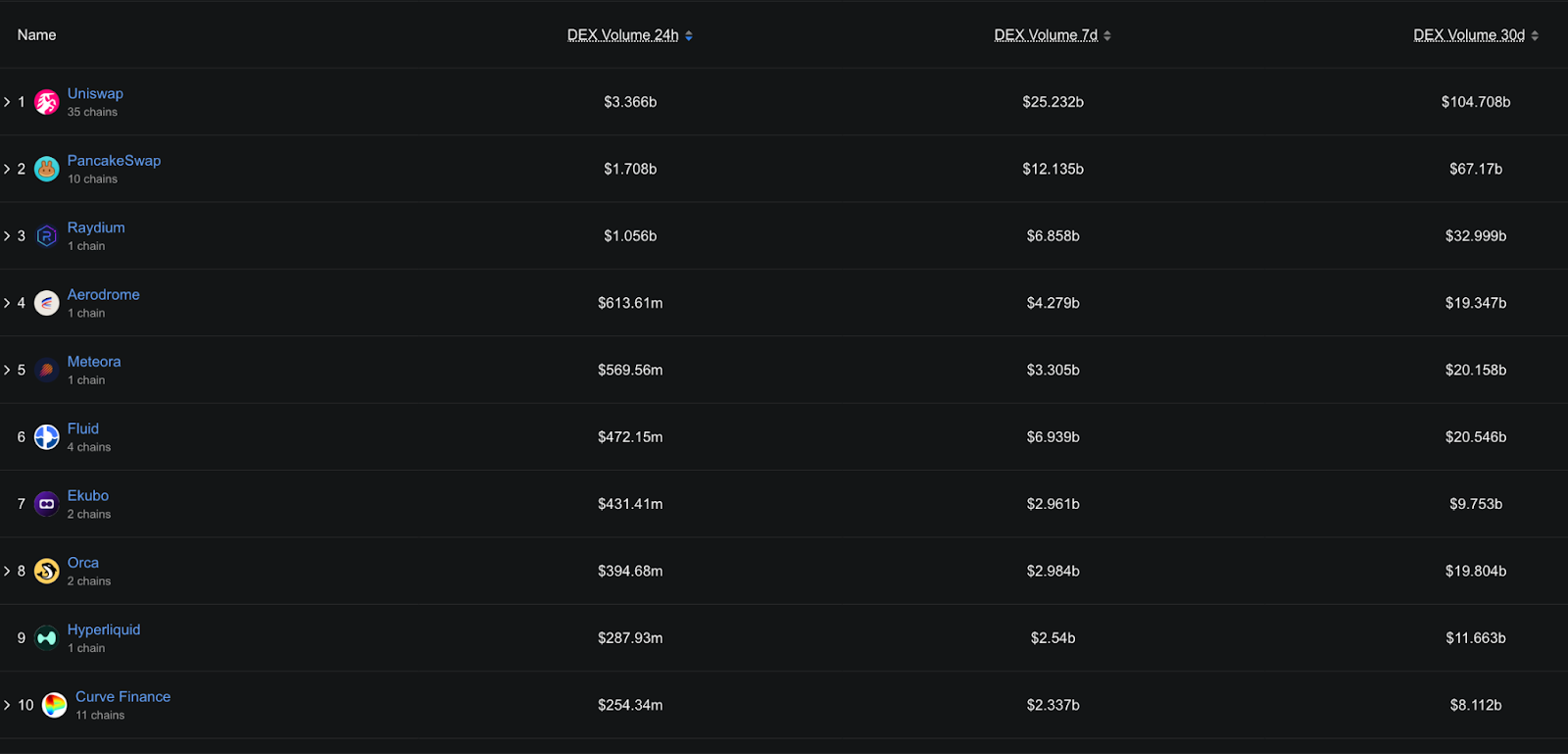Click the Ekubo logo icon
This screenshot has height=754, width=1568.
click(x=46, y=503)
